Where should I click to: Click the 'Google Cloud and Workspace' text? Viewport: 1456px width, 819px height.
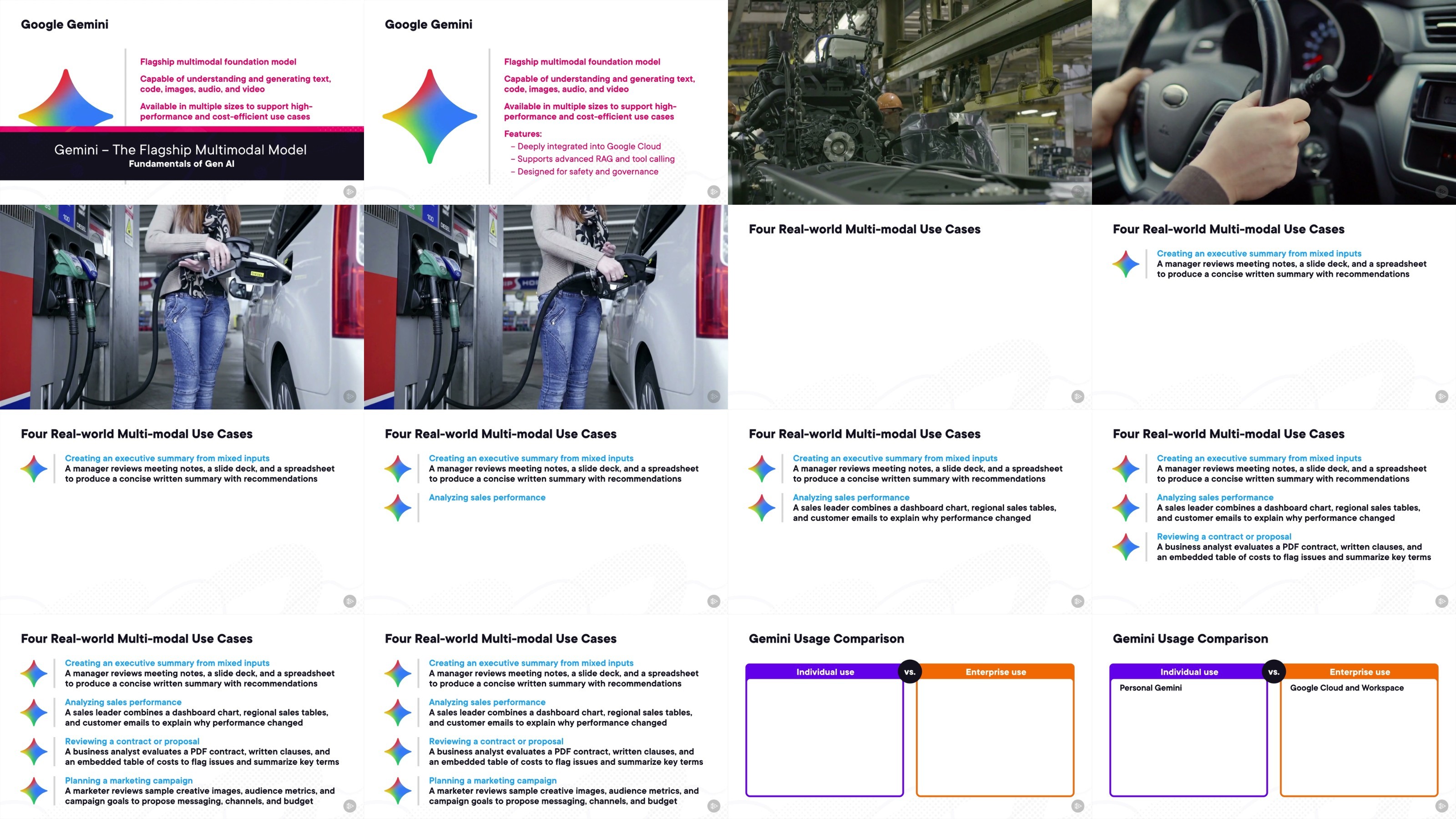(x=1347, y=688)
